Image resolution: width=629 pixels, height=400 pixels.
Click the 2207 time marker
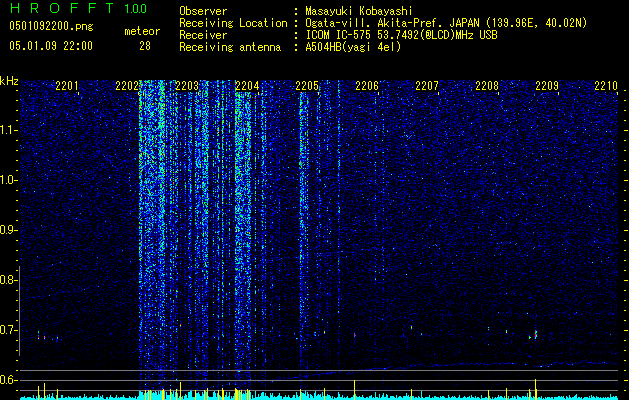[427, 86]
